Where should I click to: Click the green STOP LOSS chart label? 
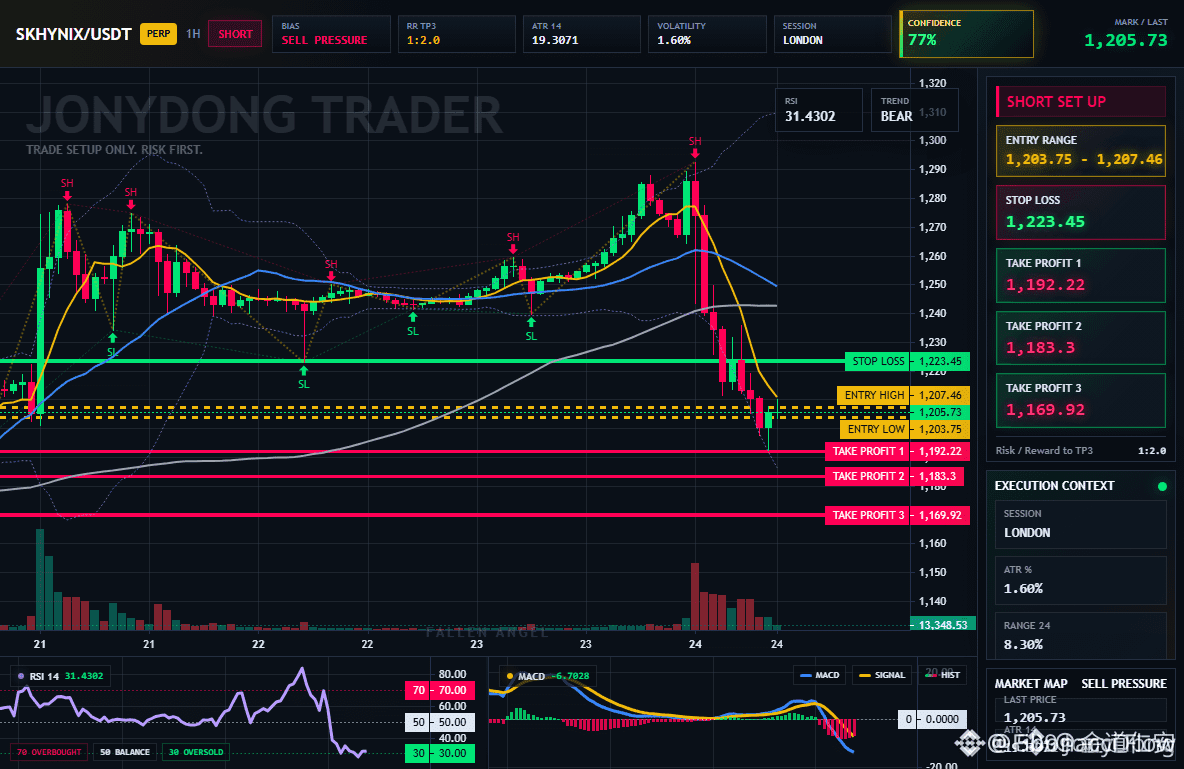coord(877,361)
